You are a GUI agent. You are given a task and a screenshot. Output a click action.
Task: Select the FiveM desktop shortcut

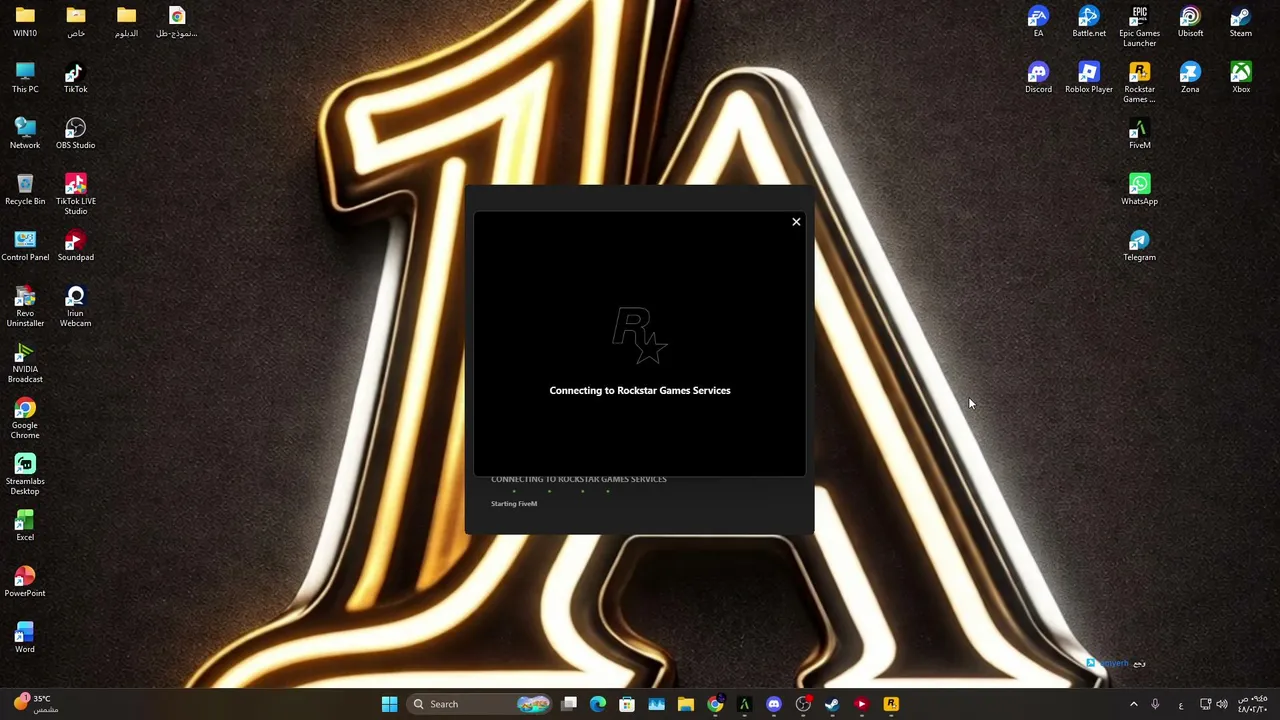click(1140, 134)
